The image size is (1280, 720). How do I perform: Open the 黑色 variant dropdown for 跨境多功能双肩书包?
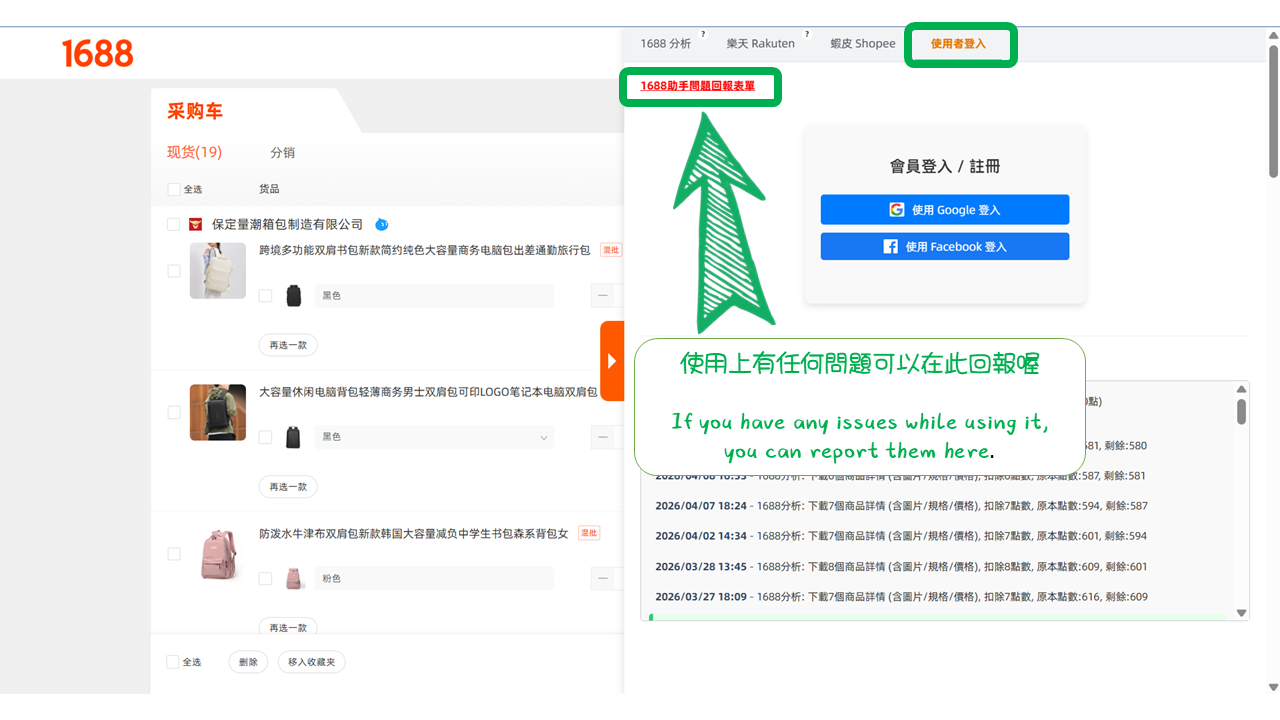434,296
